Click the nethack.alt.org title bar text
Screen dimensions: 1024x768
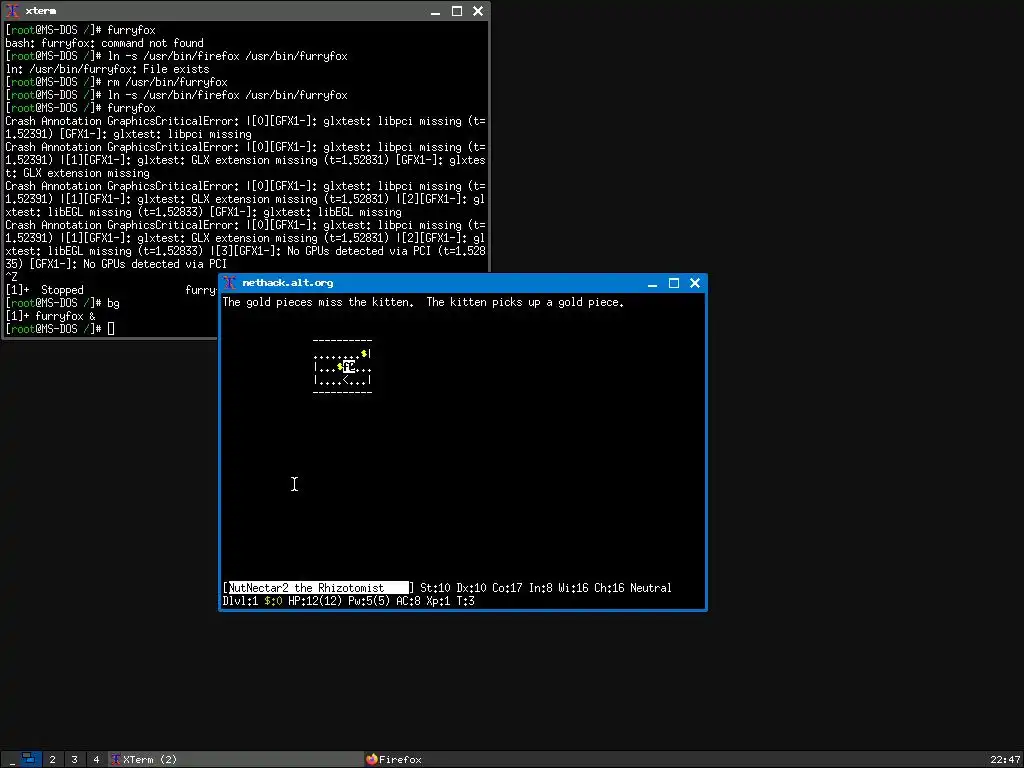[x=287, y=283]
